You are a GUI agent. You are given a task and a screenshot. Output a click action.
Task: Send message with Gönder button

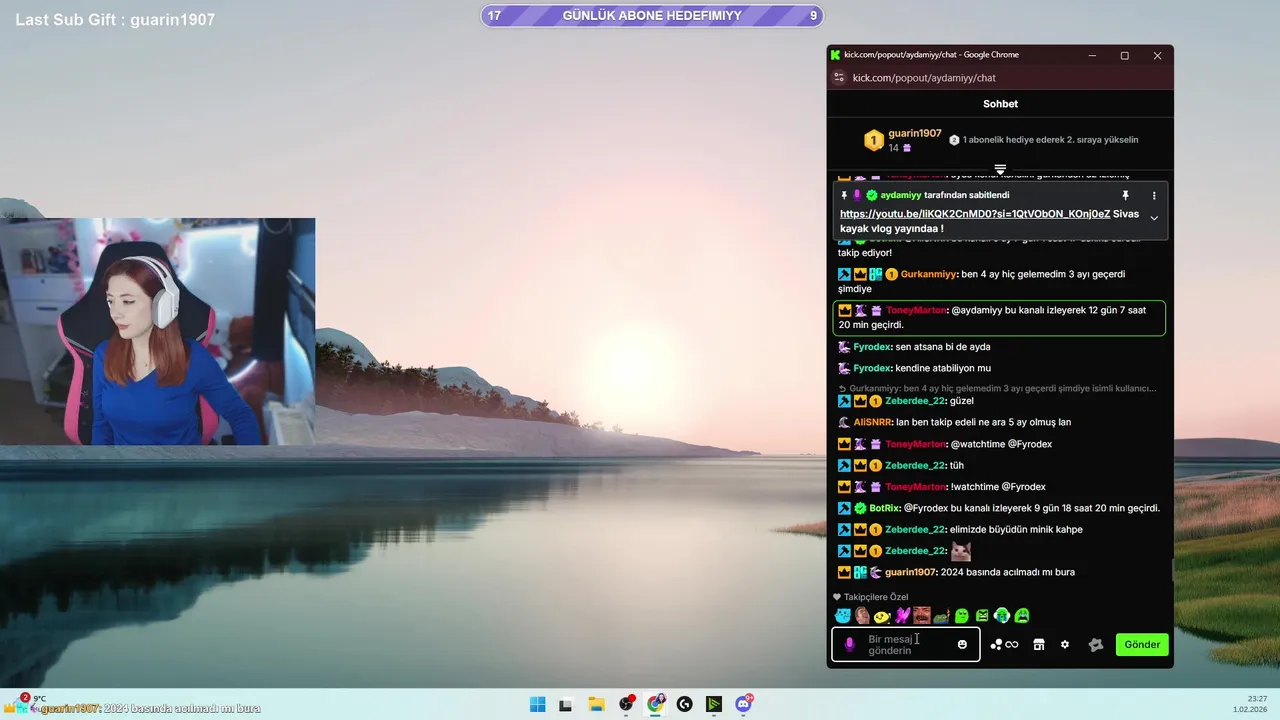[1142, 645]
